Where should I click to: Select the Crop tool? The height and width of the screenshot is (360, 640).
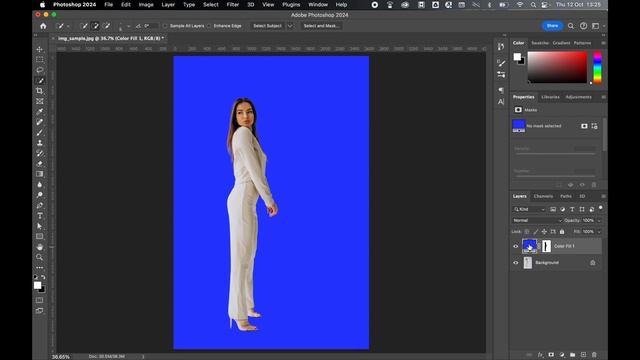(x=40, y=91)
